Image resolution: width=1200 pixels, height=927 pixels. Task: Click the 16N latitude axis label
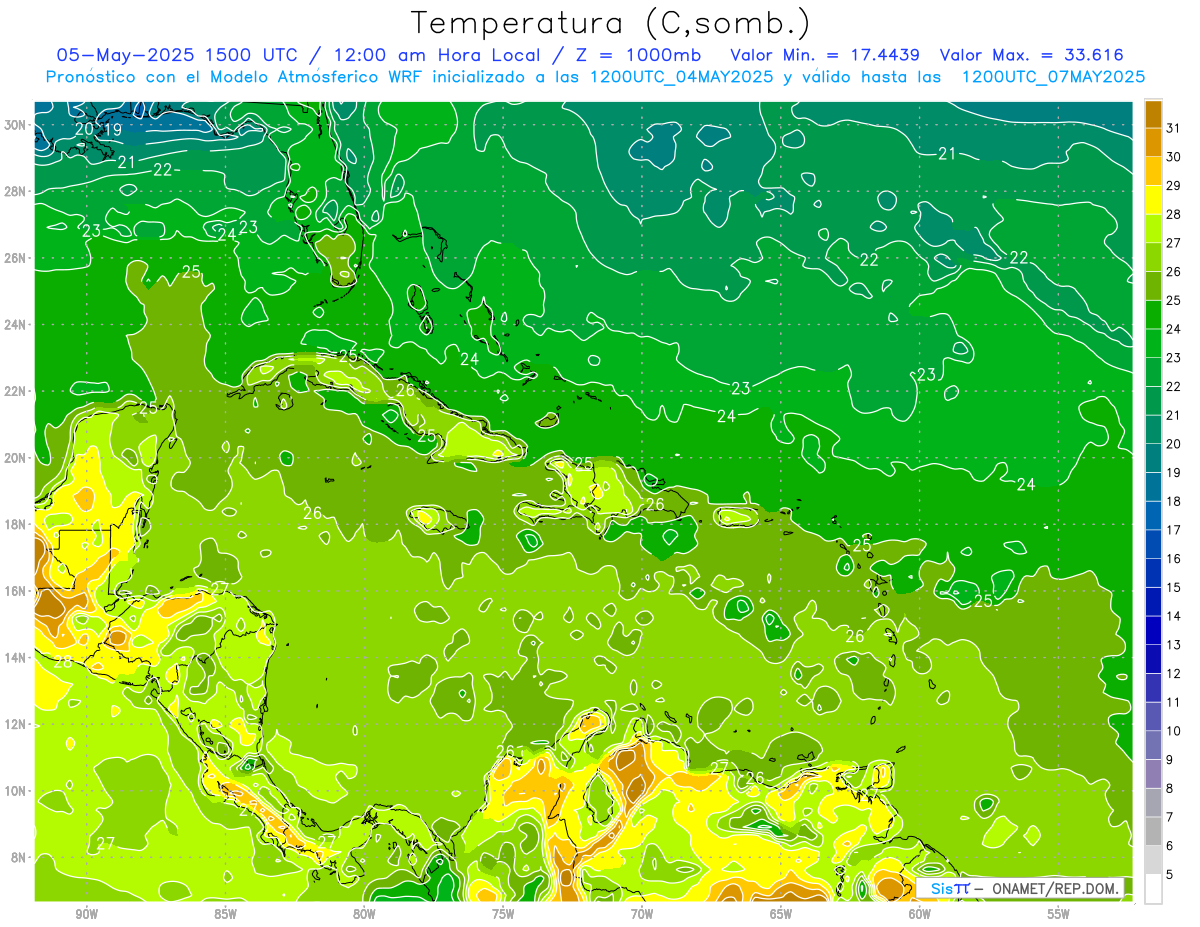click(16, 591)
